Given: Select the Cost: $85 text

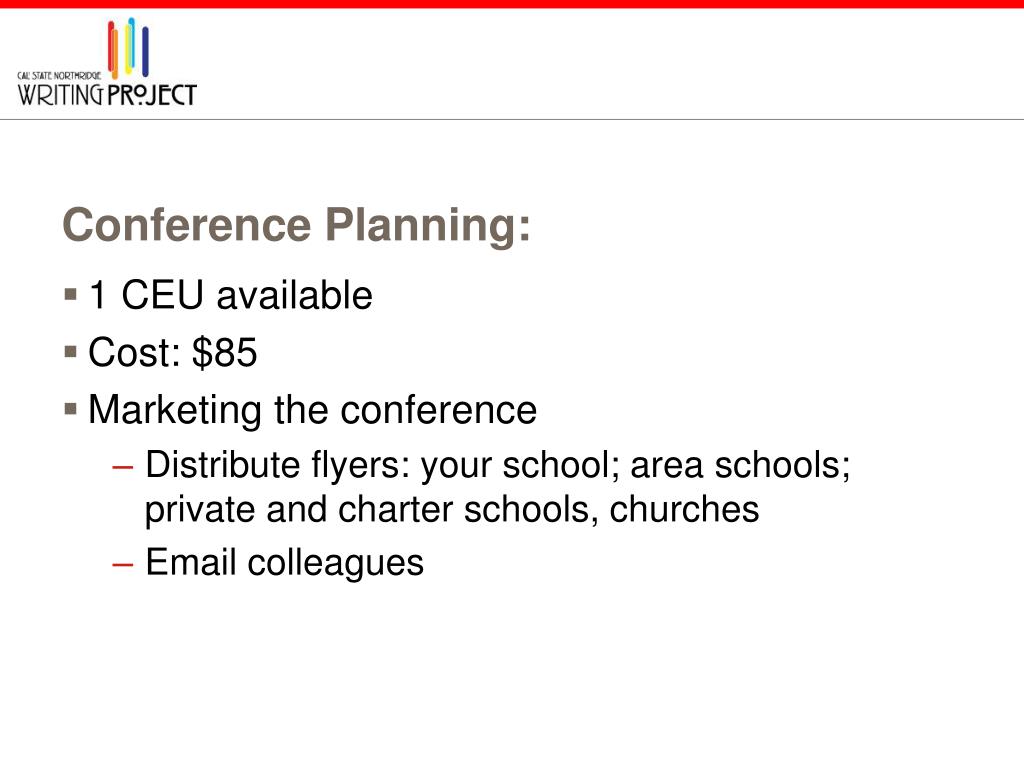Looking at the screenshot, I should (x=173, y=352).
